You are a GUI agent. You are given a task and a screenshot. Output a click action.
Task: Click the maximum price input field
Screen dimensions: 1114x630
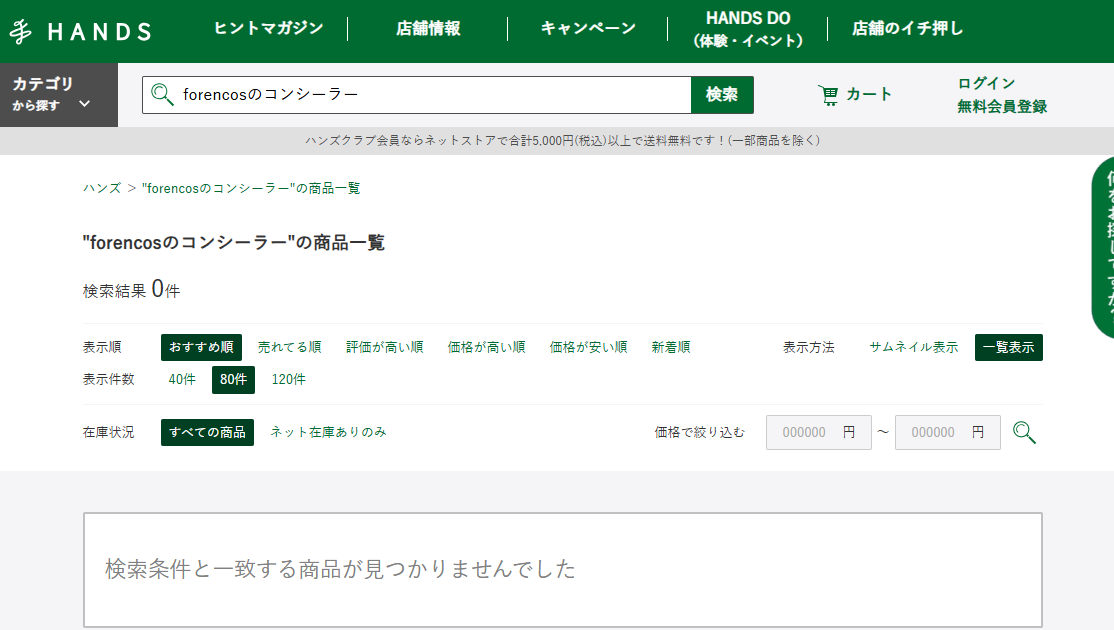[948, 432]
